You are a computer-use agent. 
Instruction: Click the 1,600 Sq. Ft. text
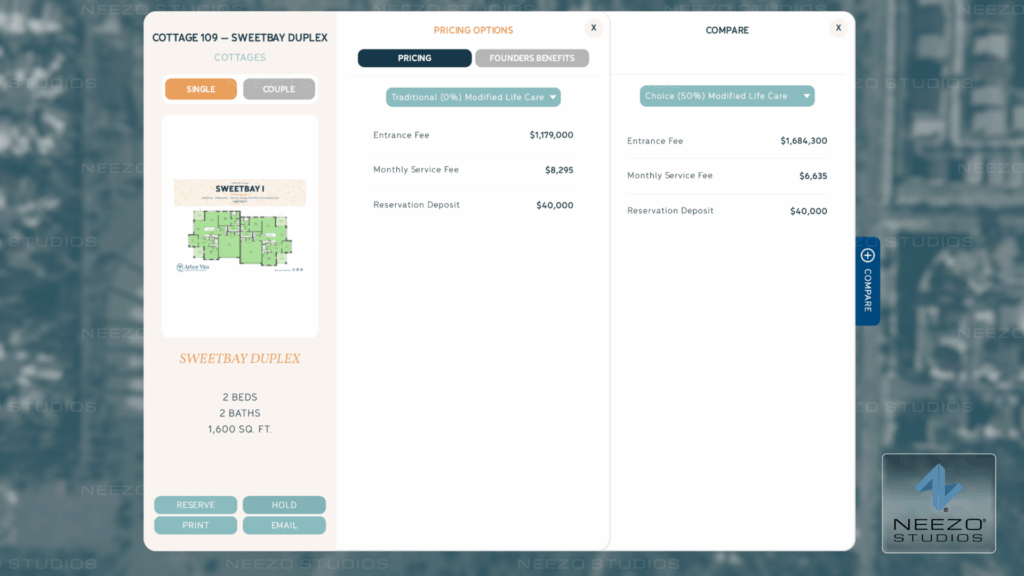point(240,429)
